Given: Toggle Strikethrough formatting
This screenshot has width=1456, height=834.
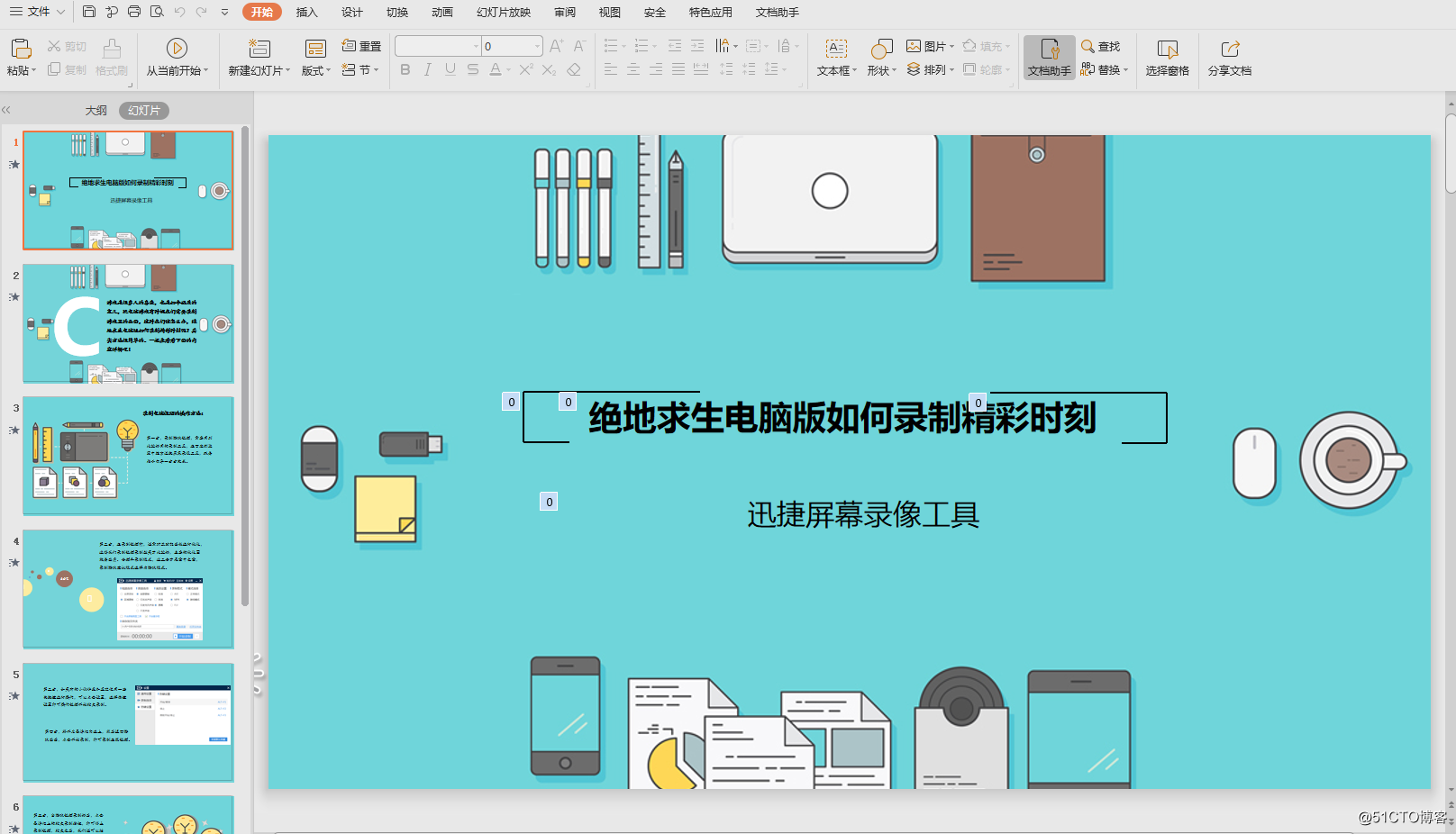Looking at the screenshot, I should [473, 69].
